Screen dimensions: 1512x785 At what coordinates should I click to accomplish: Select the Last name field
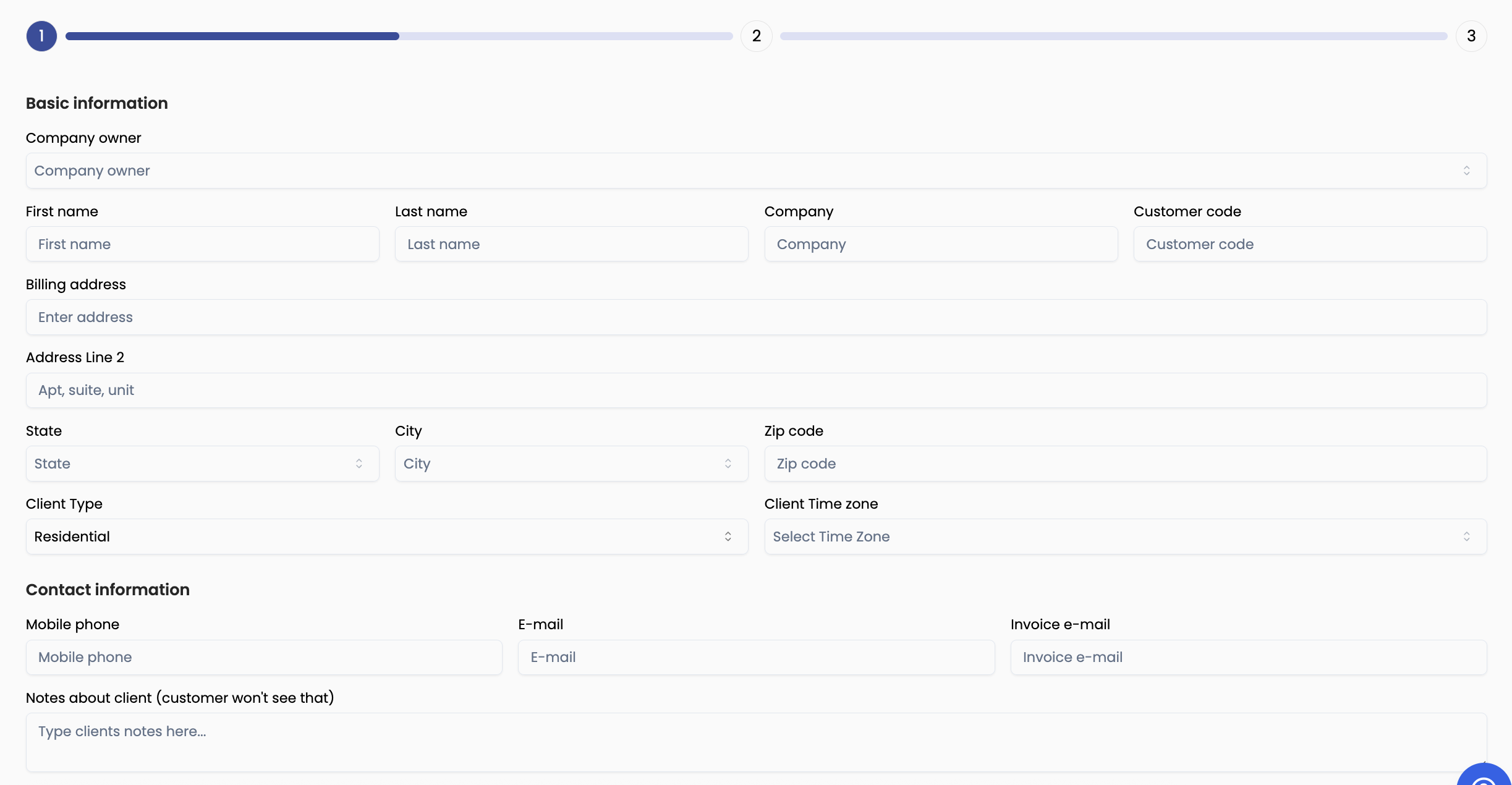(x=571, y=244)
